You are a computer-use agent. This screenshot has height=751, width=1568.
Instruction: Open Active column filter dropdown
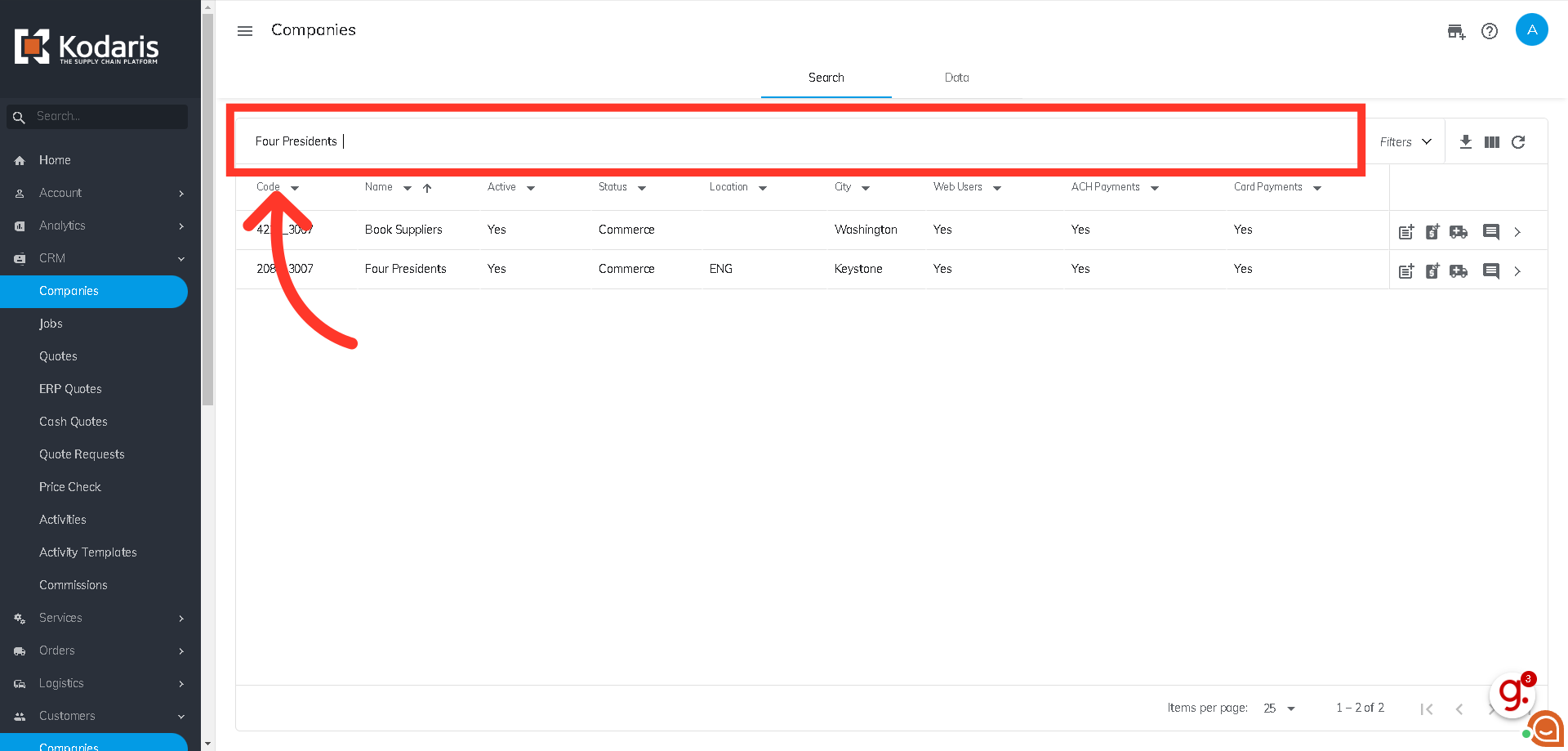coord(531,188)
